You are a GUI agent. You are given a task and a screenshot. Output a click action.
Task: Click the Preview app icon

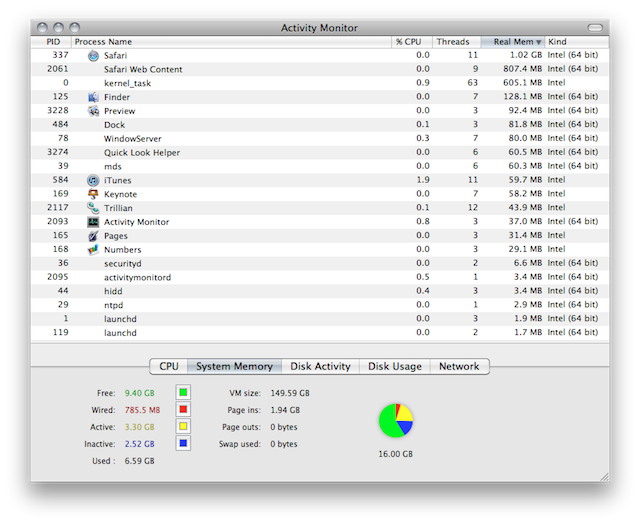pyautogui.click(x=93, y=111)
